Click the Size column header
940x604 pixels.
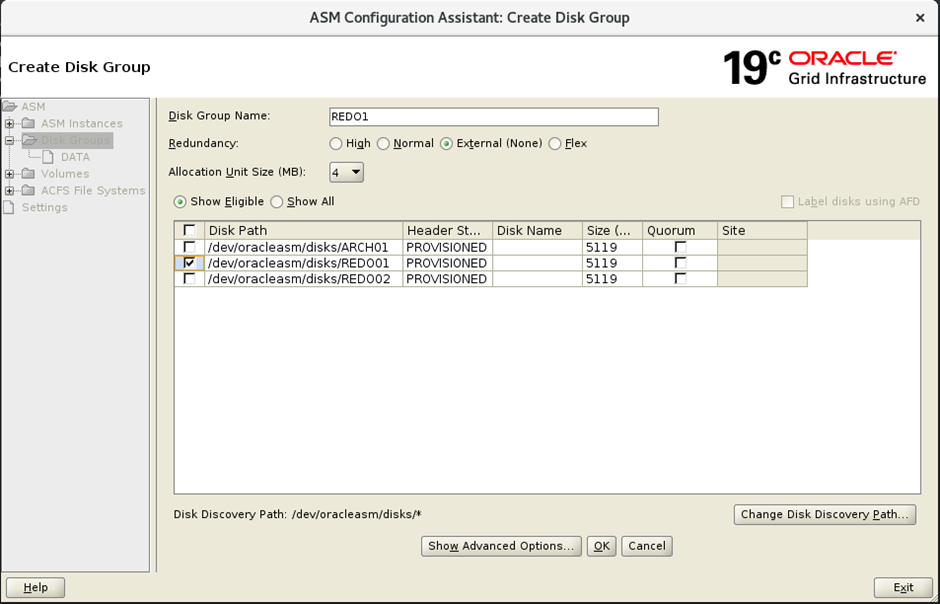[613, 231]
